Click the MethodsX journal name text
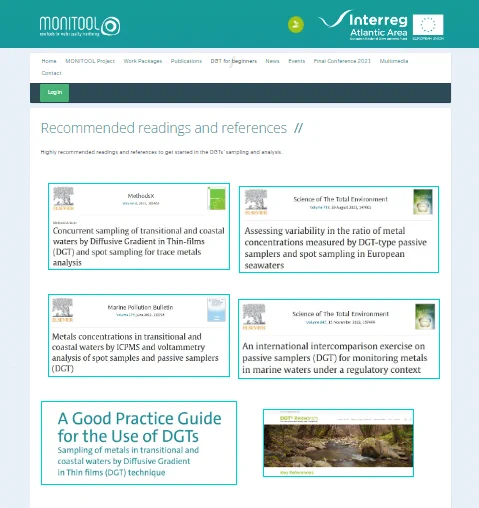This screenshot has height=508, width=479. (141, 196)
